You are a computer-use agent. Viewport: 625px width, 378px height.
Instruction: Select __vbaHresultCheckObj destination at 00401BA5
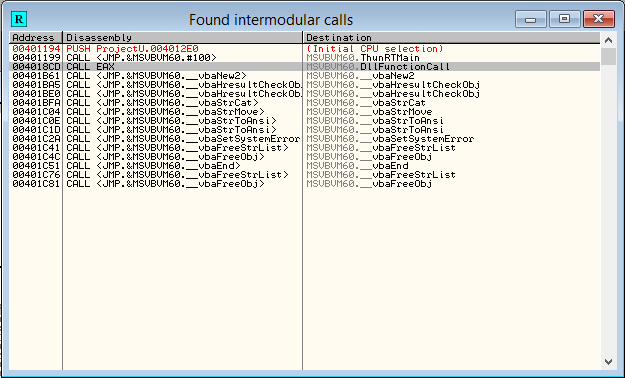click(393, 85)
